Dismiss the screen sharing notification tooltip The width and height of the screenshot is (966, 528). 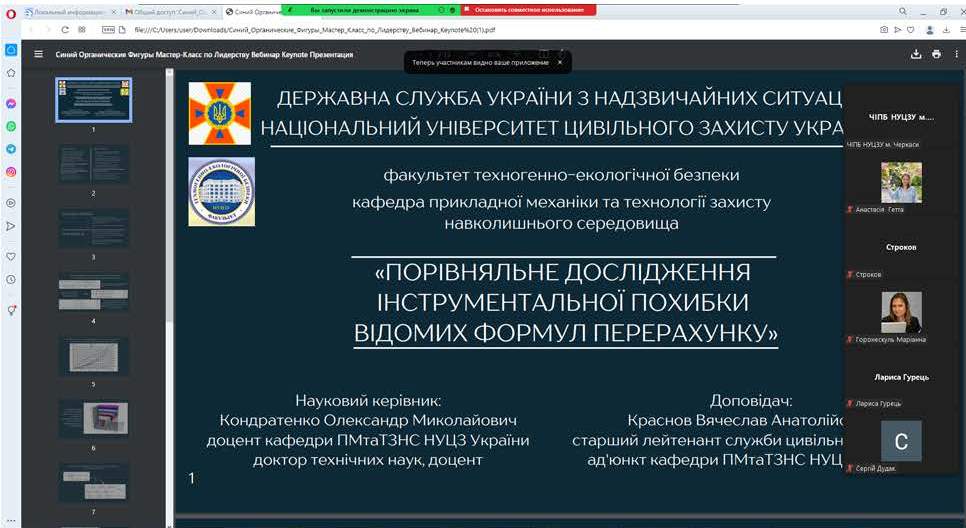(560, 62)
